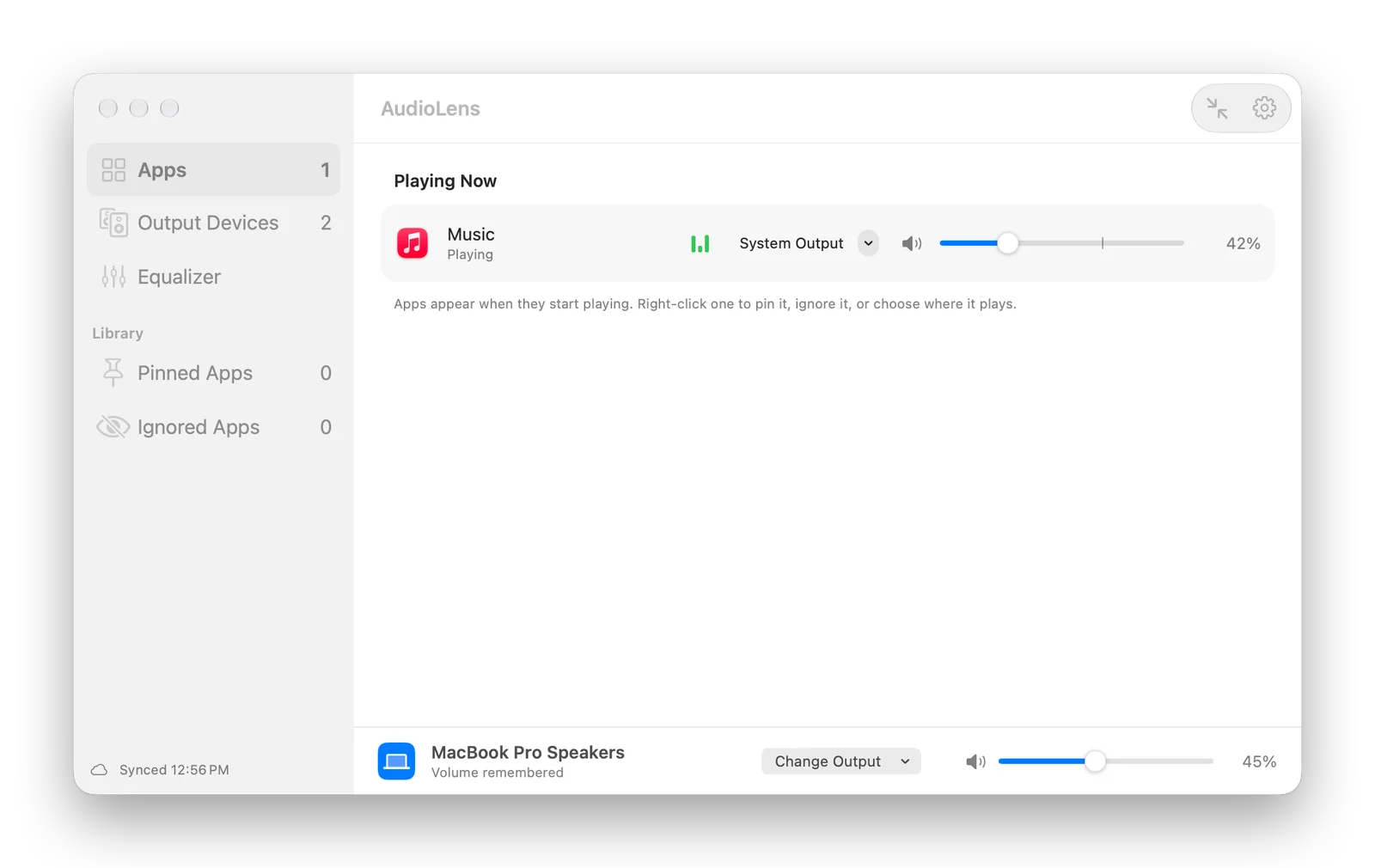Show Ignored Apps library list
Viewport: 1375px width, 868px height.
click(213, 427)
